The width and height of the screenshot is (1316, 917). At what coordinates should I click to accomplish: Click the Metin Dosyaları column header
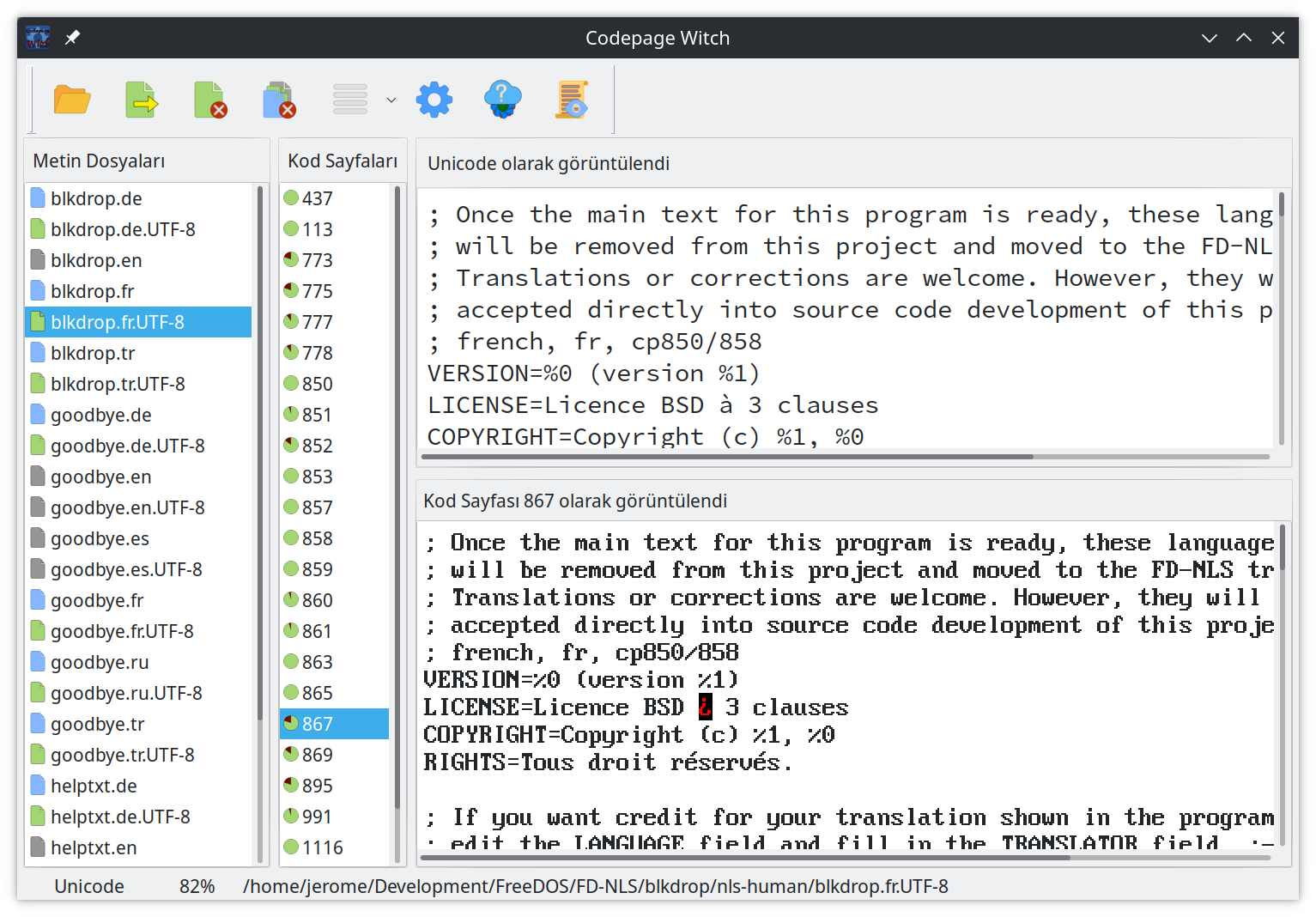(99, 161)
